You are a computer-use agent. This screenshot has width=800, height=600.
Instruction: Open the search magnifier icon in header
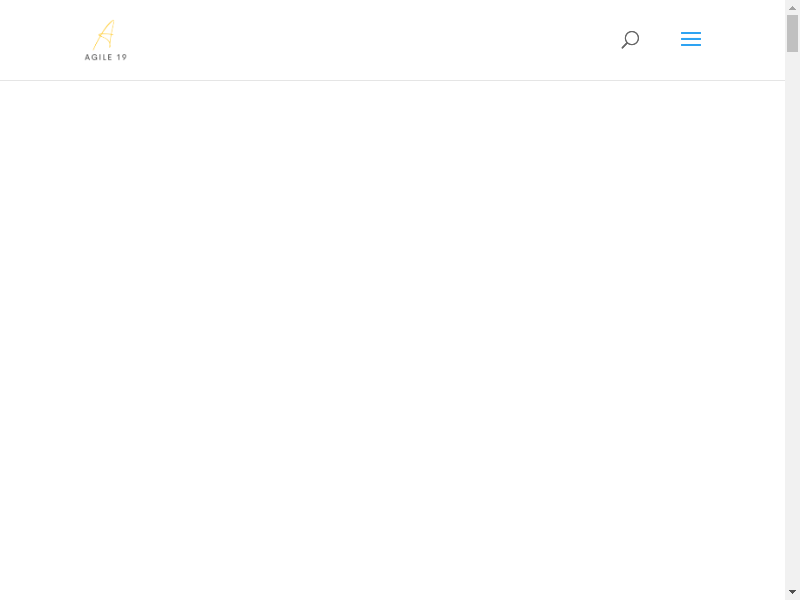(630, 40)
